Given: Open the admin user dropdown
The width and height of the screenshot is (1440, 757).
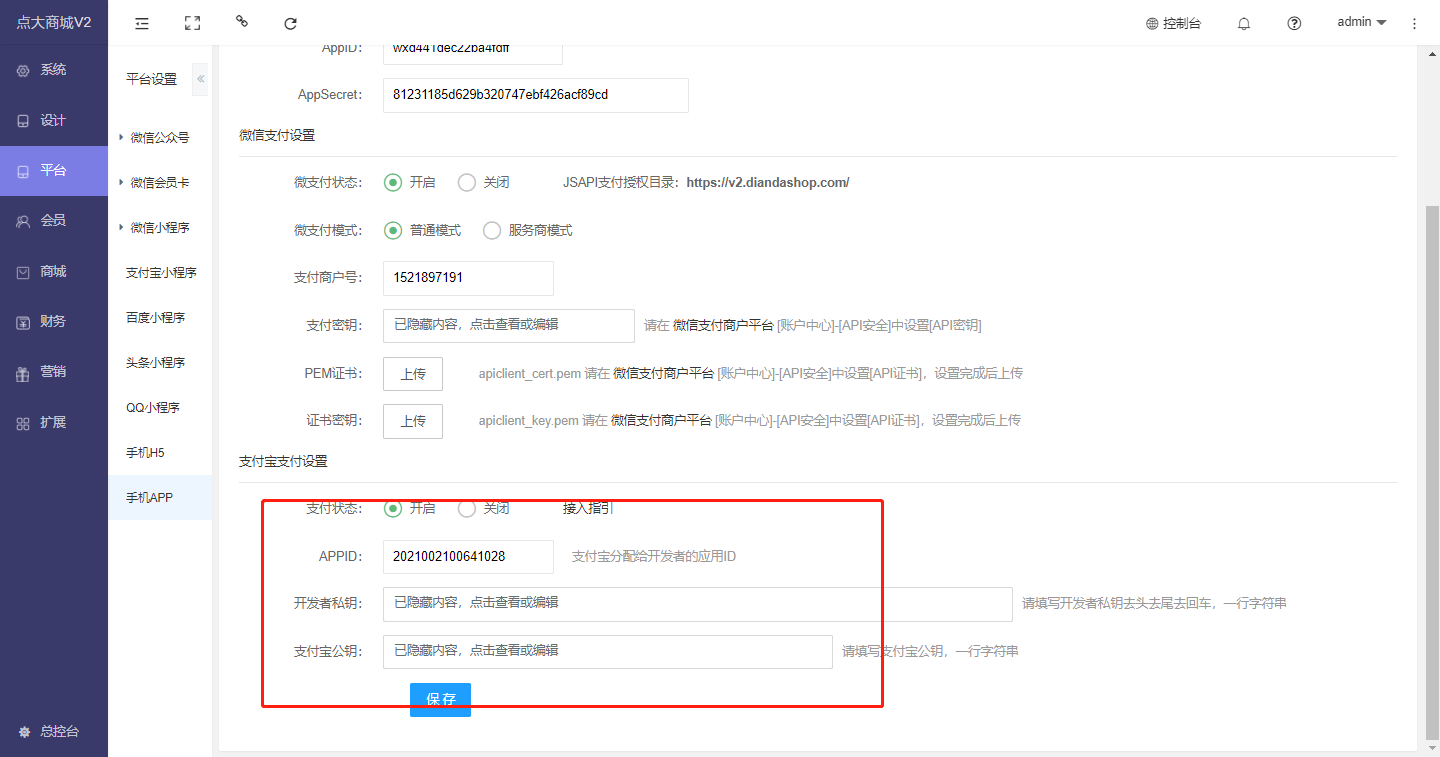Looking at the screenshot, I should click(x=1361, y=22).
